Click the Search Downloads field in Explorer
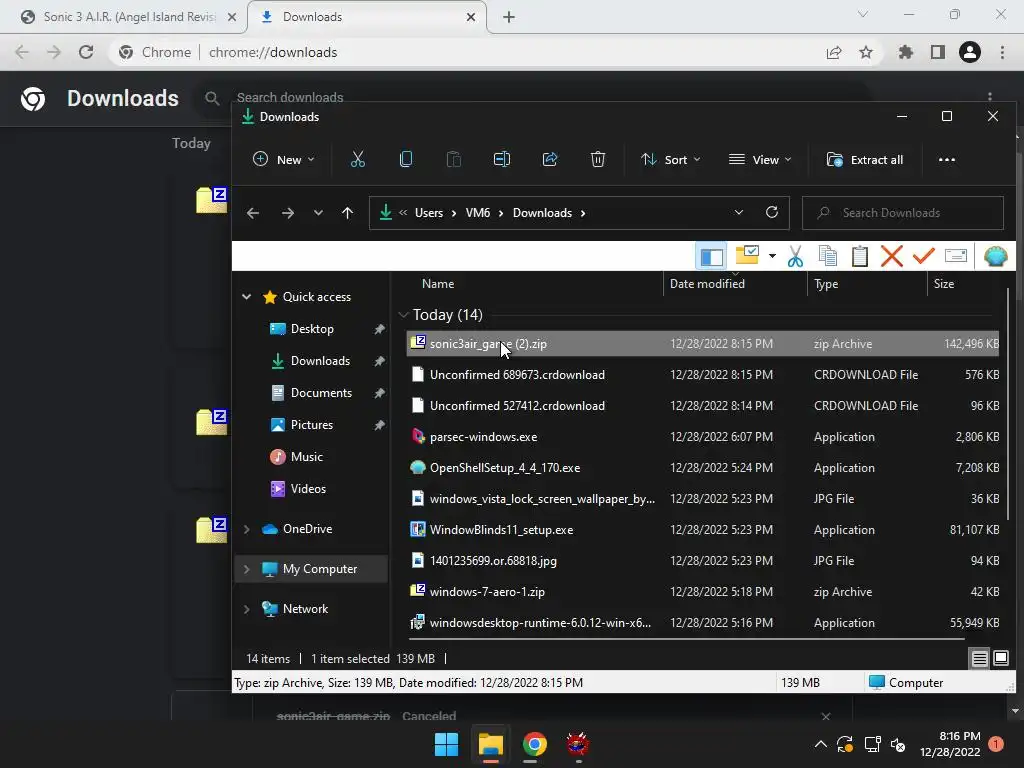 [903, 213]
